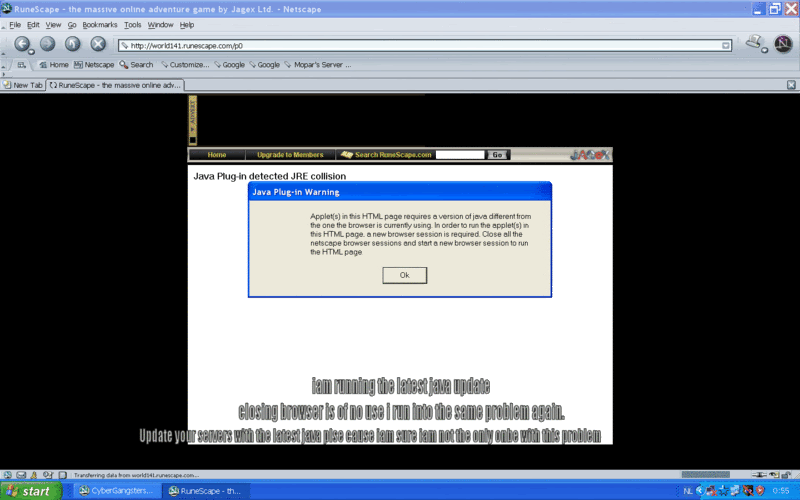Click the NL language indicator in tray
Viewport: 800px width, 500px height.
point(688,491)
